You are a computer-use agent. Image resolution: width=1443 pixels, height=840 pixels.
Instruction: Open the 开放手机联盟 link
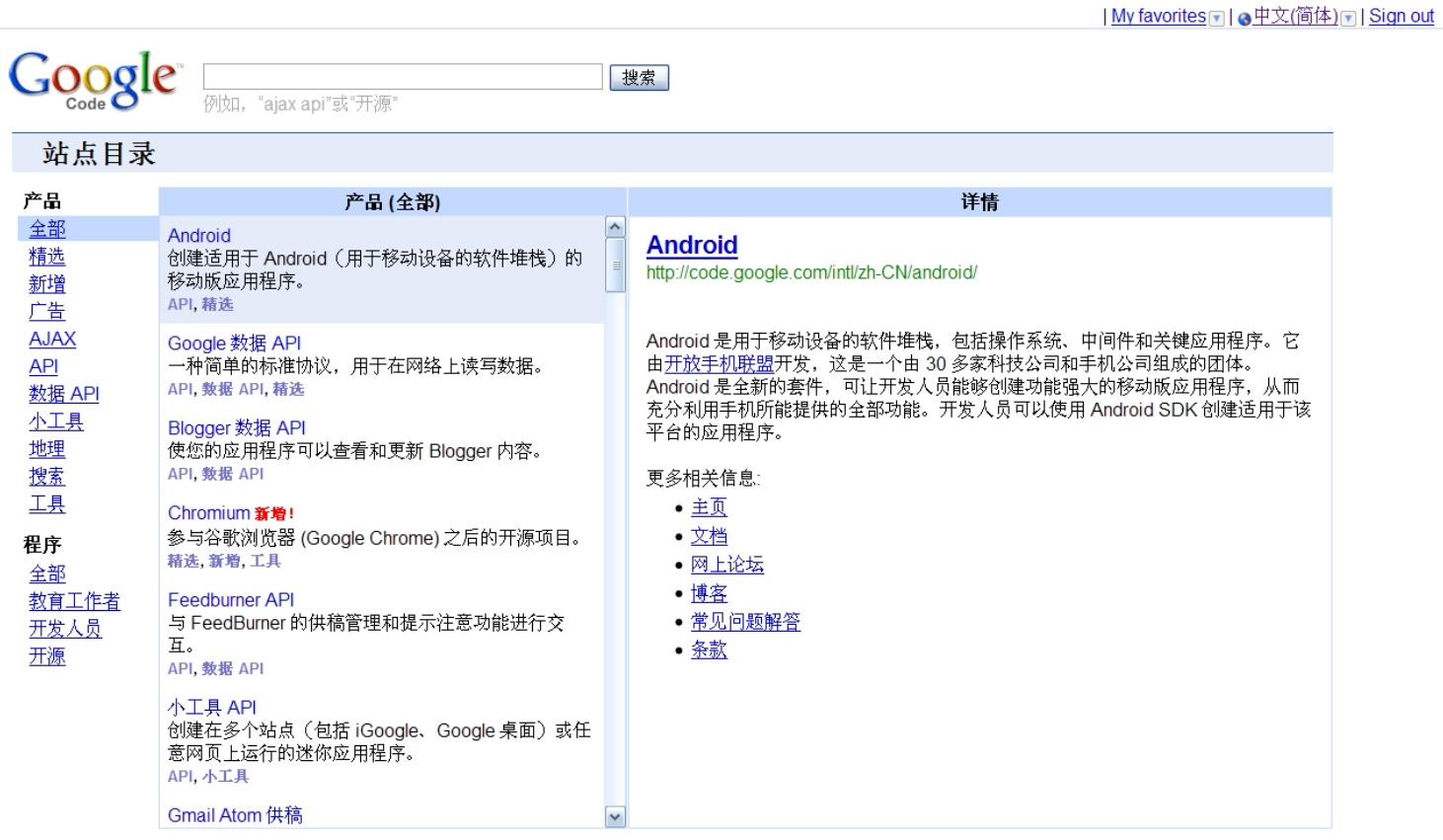click(x=720, y=364)
